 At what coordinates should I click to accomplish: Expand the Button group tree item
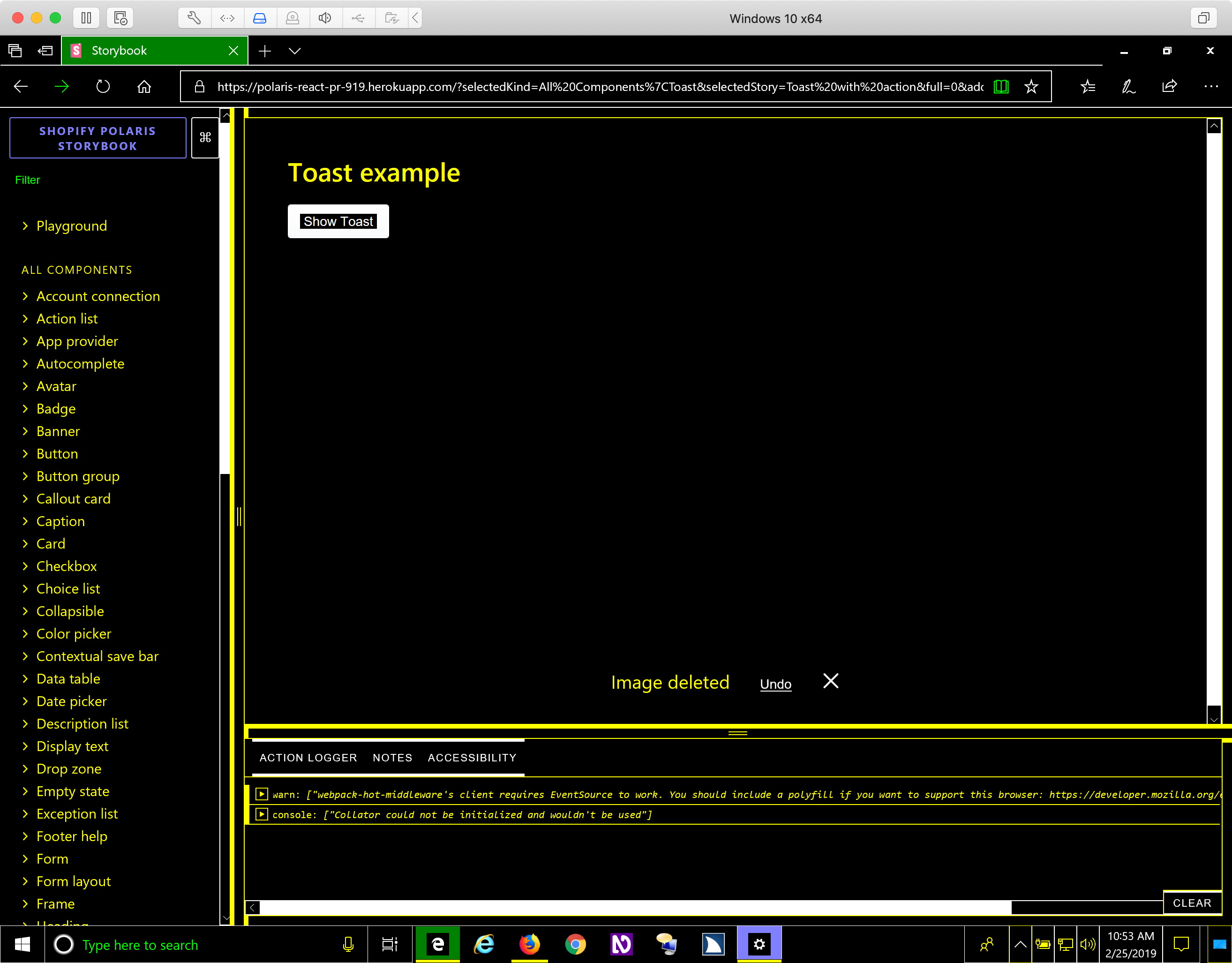pyautogui.click(x=78, y=476)
